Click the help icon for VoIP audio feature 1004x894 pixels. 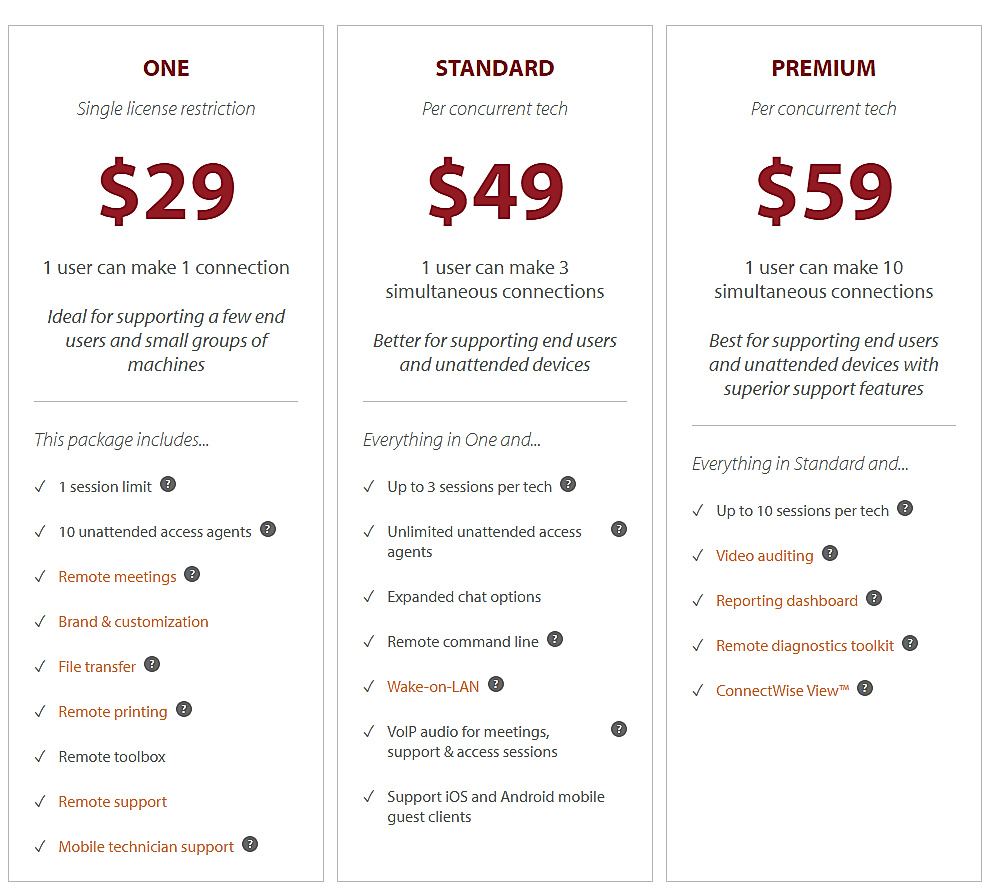click(x=619, y=728)
